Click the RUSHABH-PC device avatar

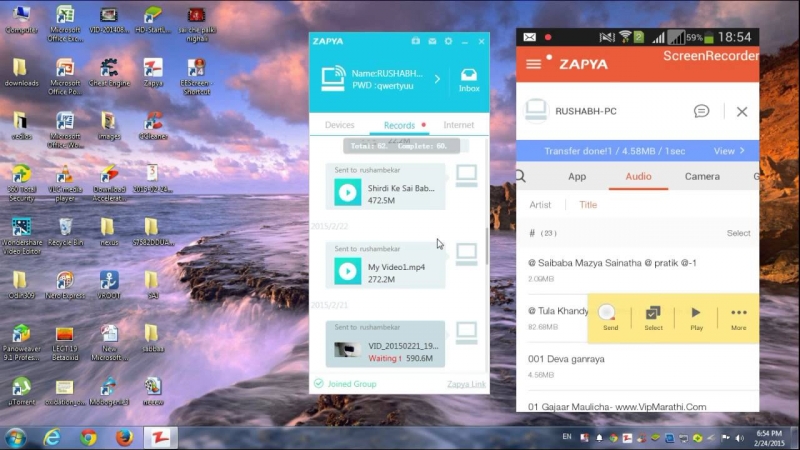click(x=536, y=111)
